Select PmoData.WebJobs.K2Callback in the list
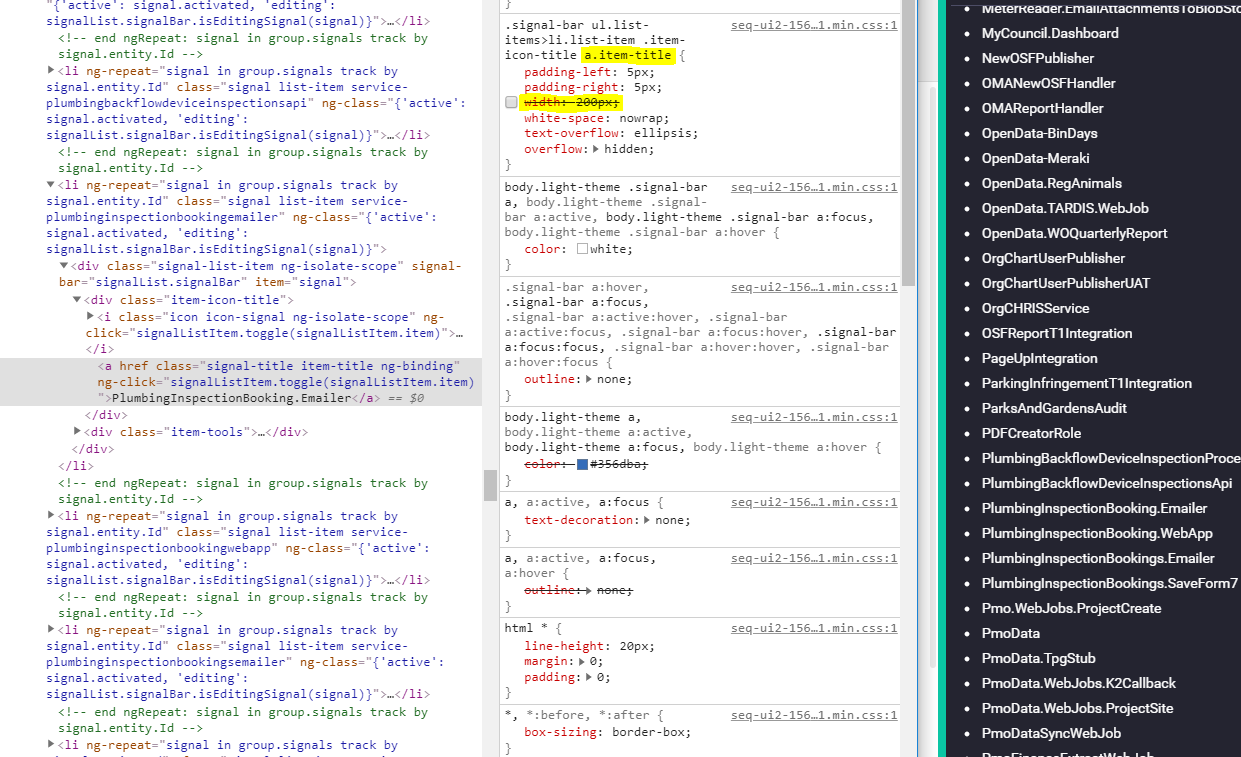Screen dimensions: 1241x757 1078,682
